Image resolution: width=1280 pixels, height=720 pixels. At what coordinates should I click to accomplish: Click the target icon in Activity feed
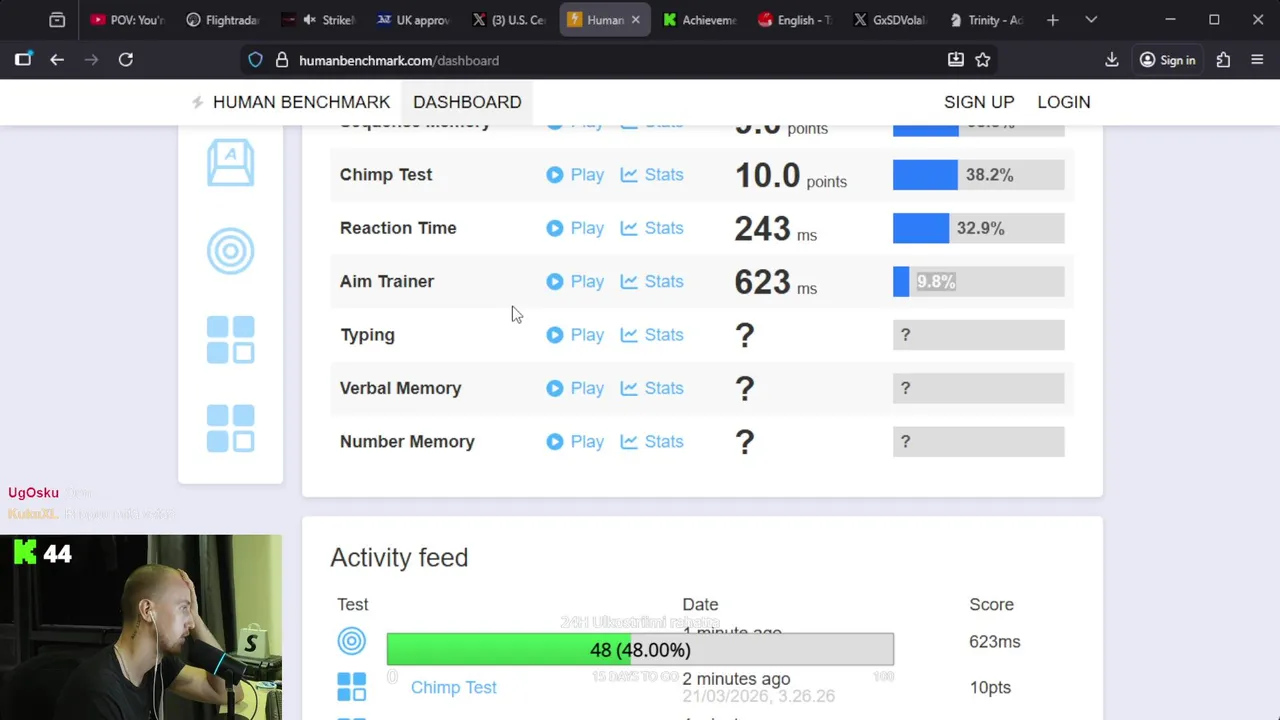pyautogui.click(x=352, y=641)
